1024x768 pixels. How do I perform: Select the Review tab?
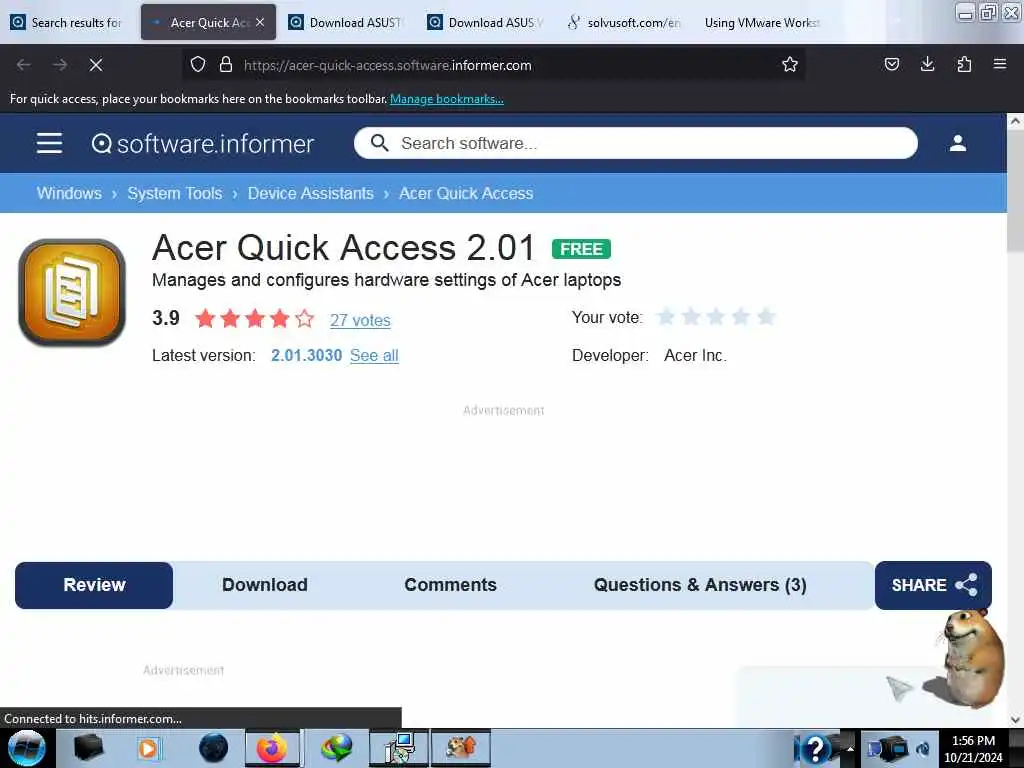[x=94, y=585]
